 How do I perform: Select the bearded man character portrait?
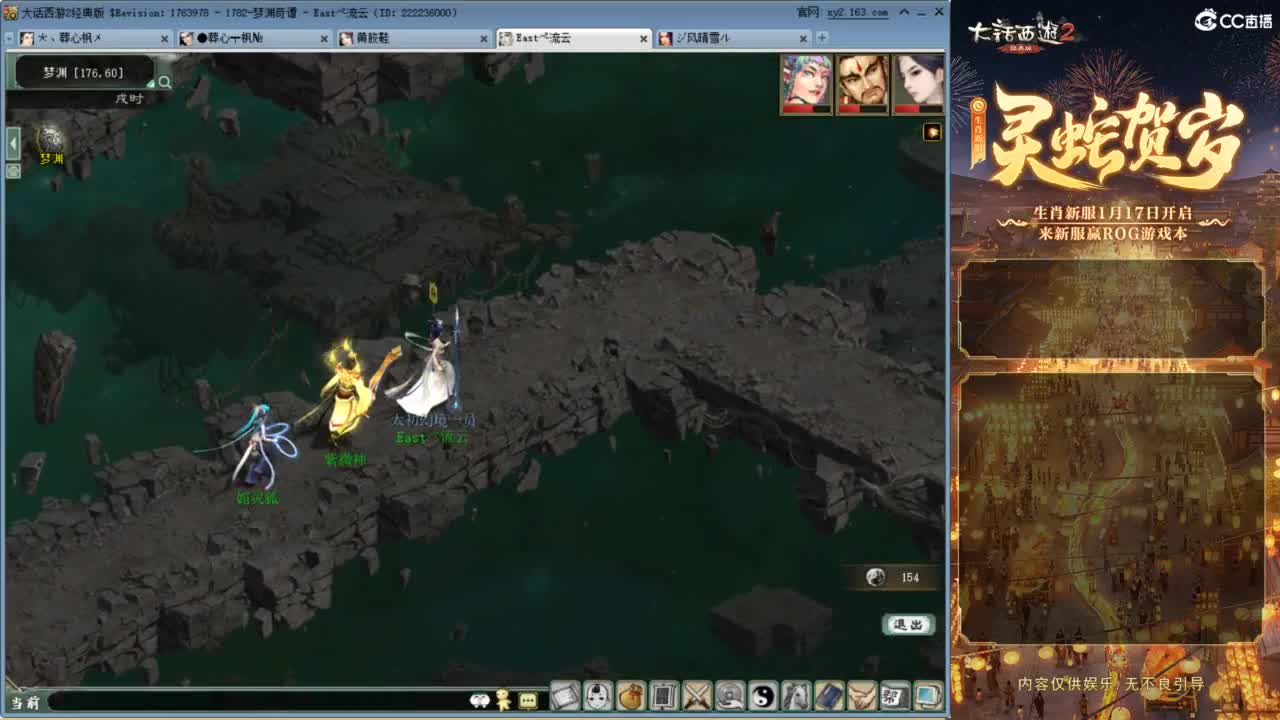pyautogui.click(x=862, y=84)
